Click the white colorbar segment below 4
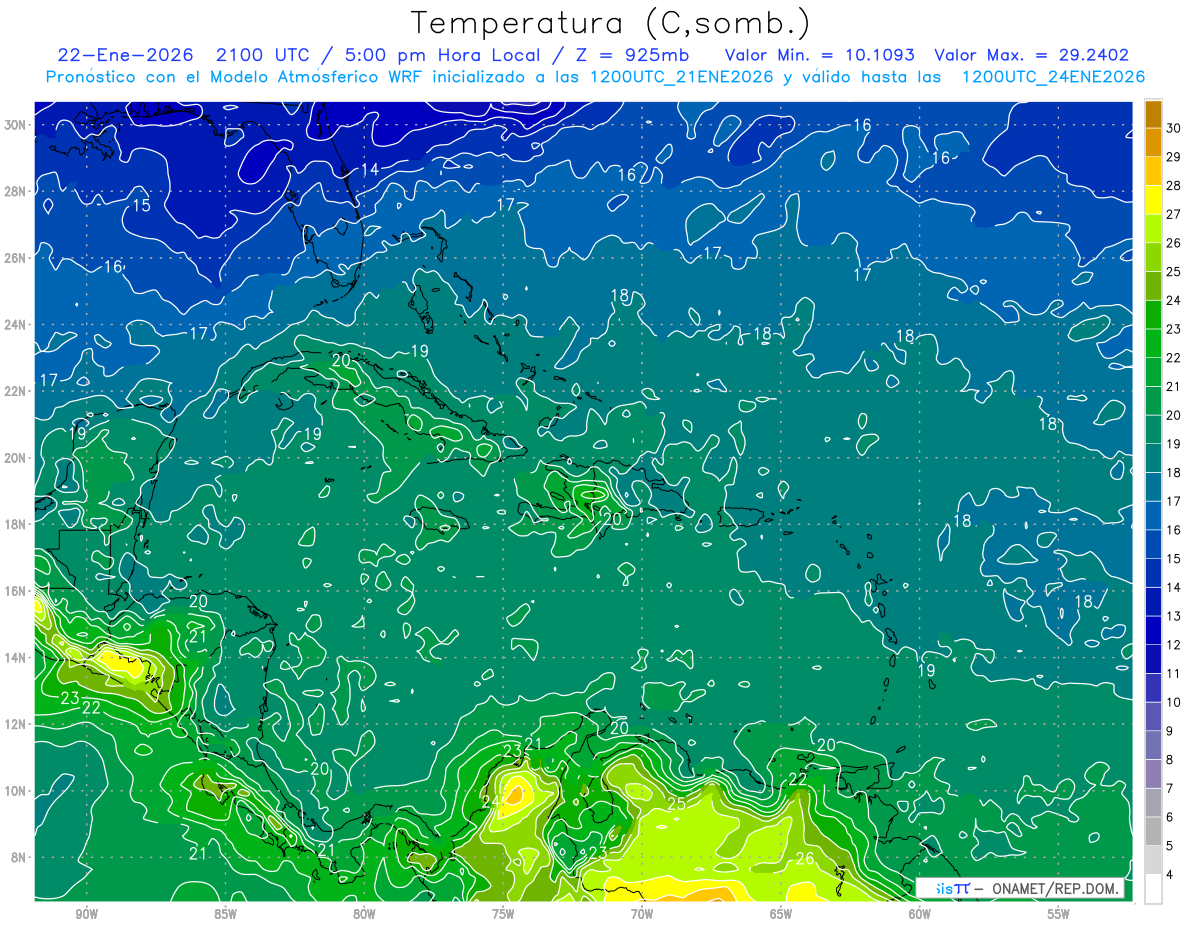Viewport: 1200px width, 927px height. click(1153, 889)
